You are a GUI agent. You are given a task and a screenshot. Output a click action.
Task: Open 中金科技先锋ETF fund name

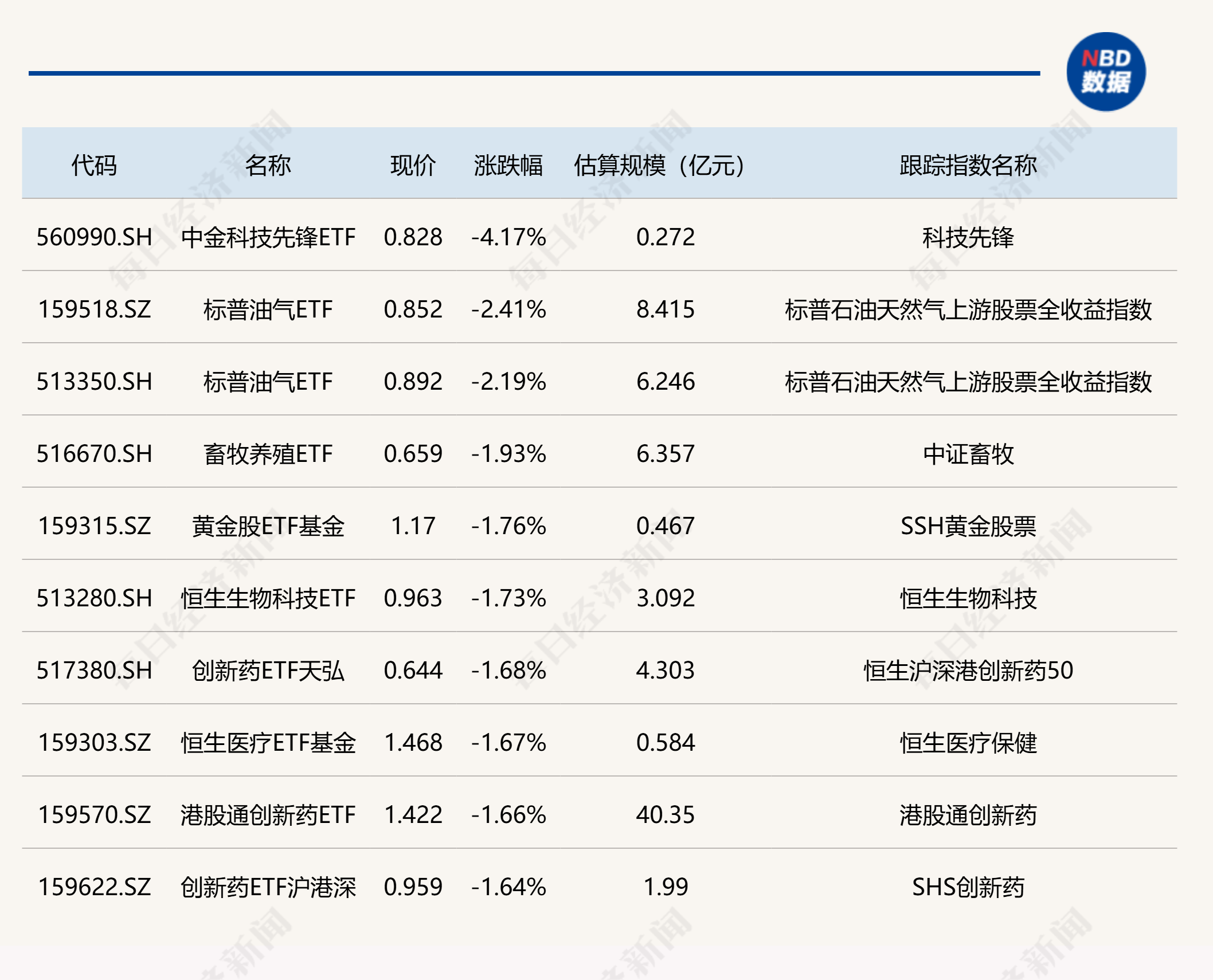[268, 237]
